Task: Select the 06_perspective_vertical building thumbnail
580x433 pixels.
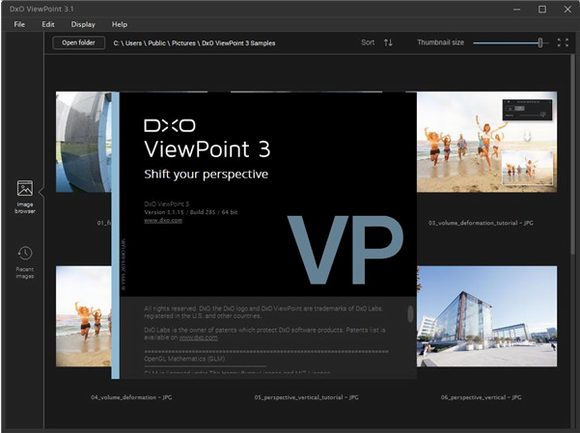Action: pos(487,317)
